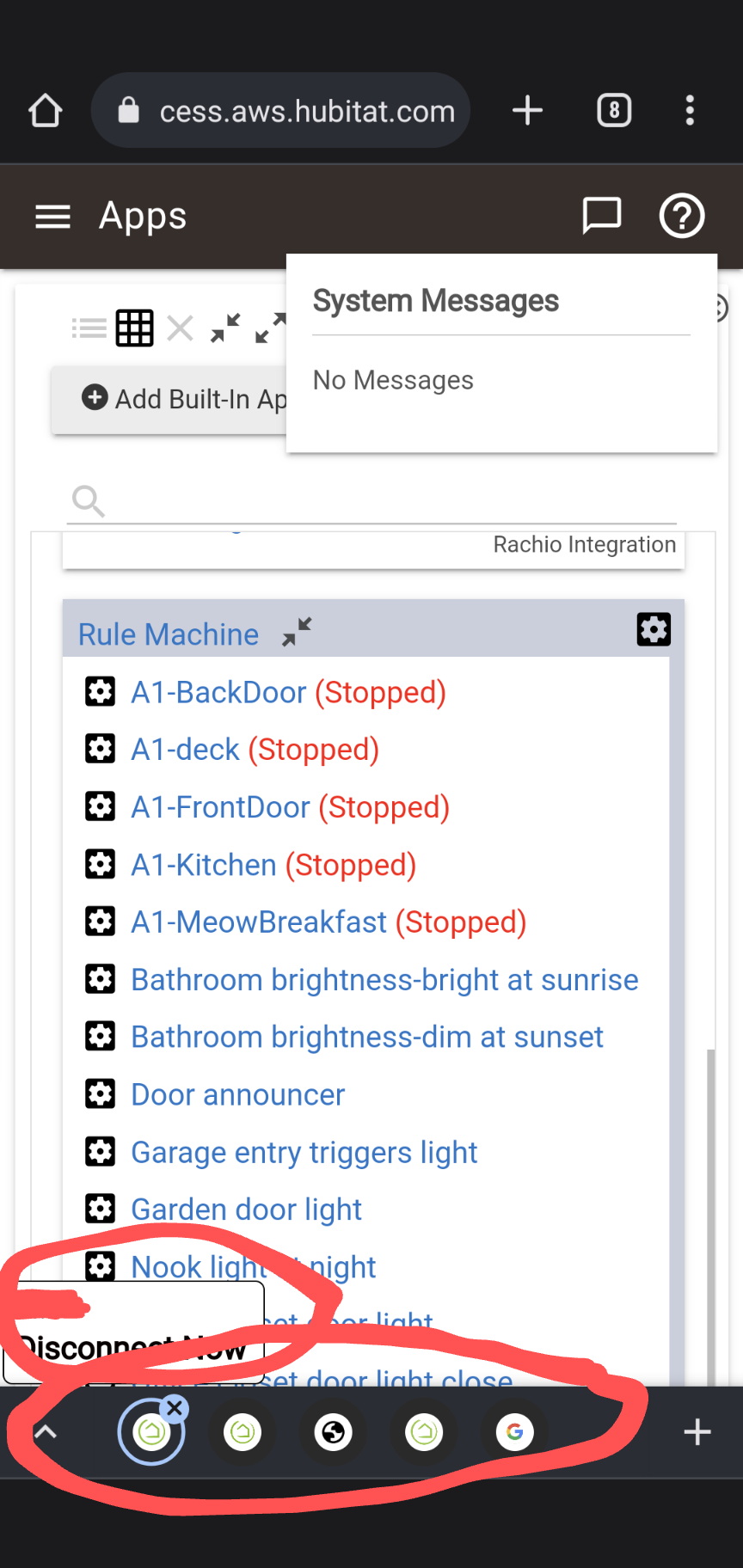
Task: Switch to list view icon
Action: [x=89, y=328]
